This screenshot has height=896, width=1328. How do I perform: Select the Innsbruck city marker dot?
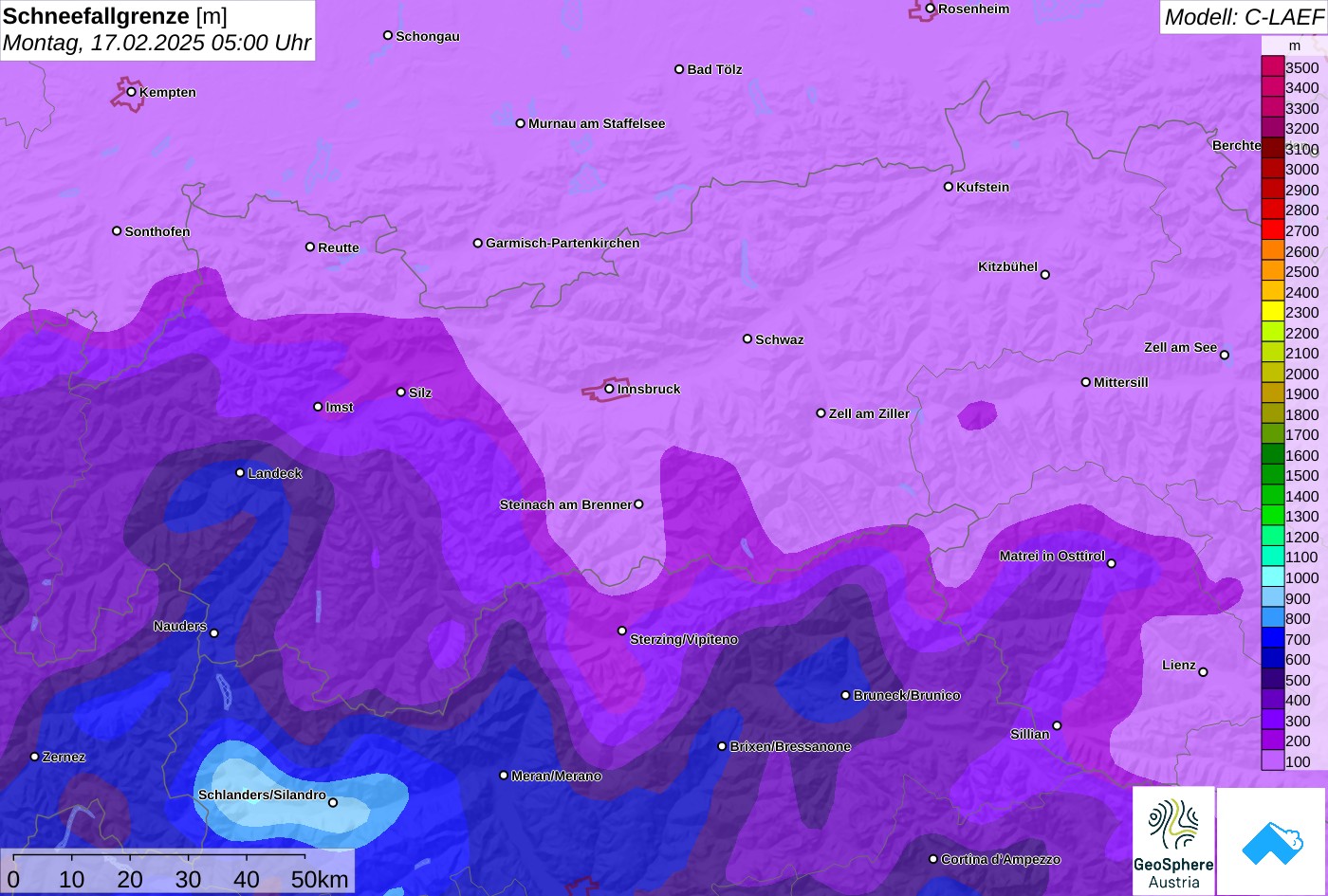pos(609,389)
